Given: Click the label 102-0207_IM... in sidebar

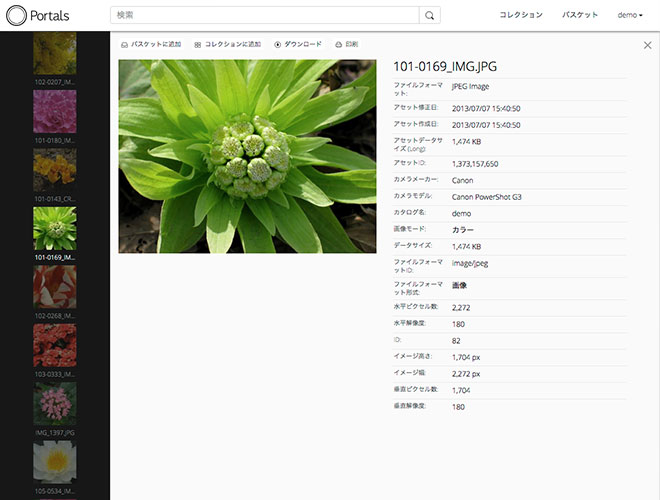Looking at the screenshot, I should [55, 82].
